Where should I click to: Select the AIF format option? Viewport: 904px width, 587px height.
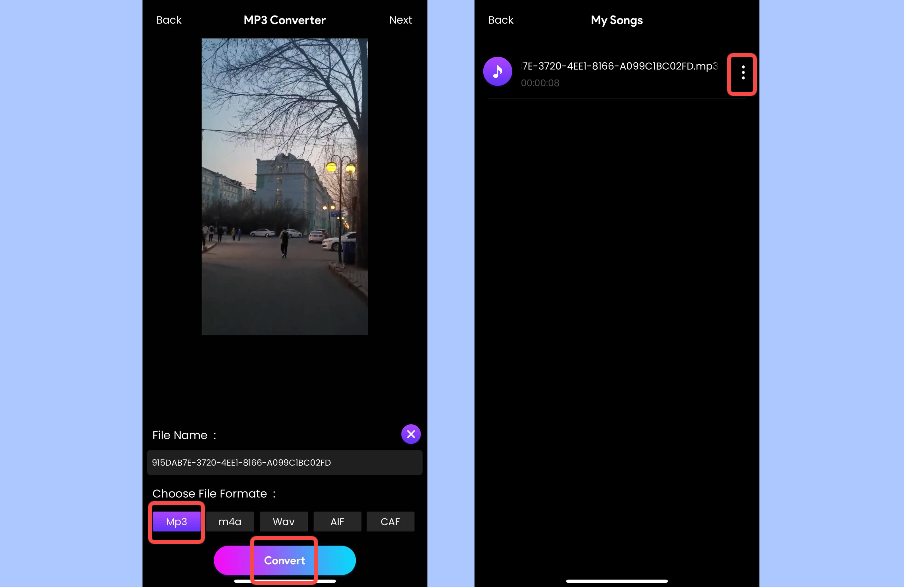tap(337, 522)
